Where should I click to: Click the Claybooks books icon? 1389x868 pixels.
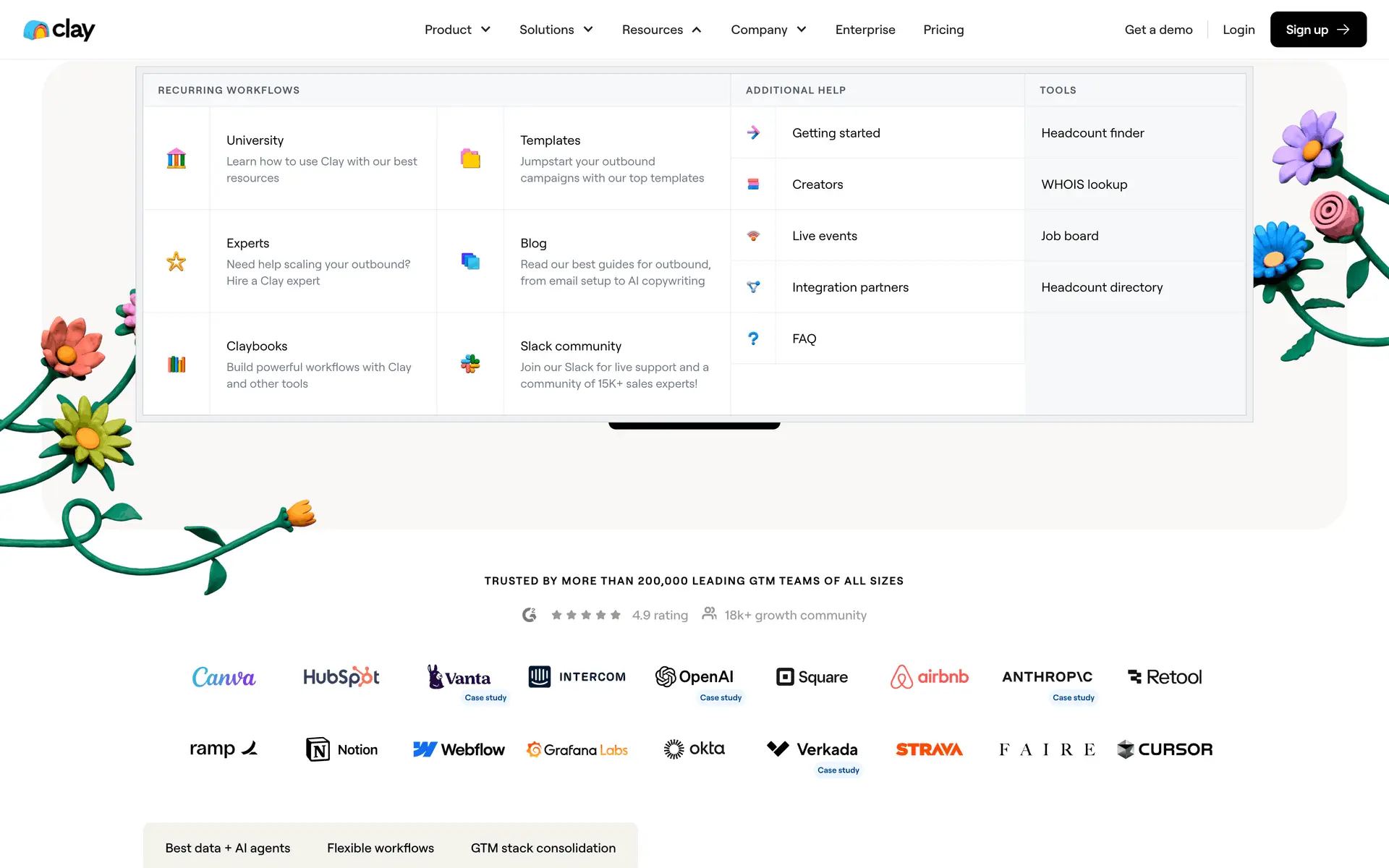pyautogui.click(x=177, y=364)
